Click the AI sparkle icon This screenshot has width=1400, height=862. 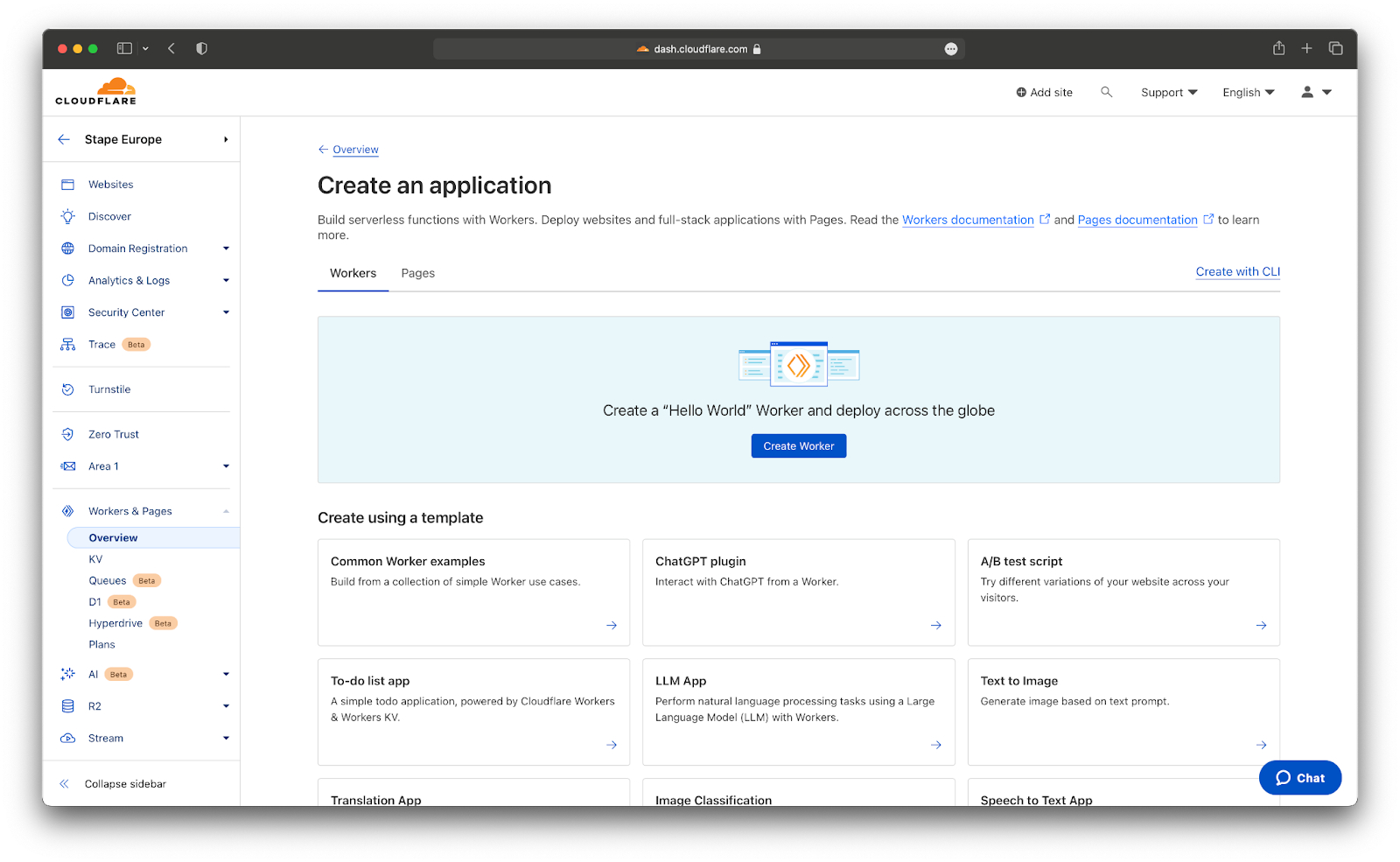click(x=67, y=674)
